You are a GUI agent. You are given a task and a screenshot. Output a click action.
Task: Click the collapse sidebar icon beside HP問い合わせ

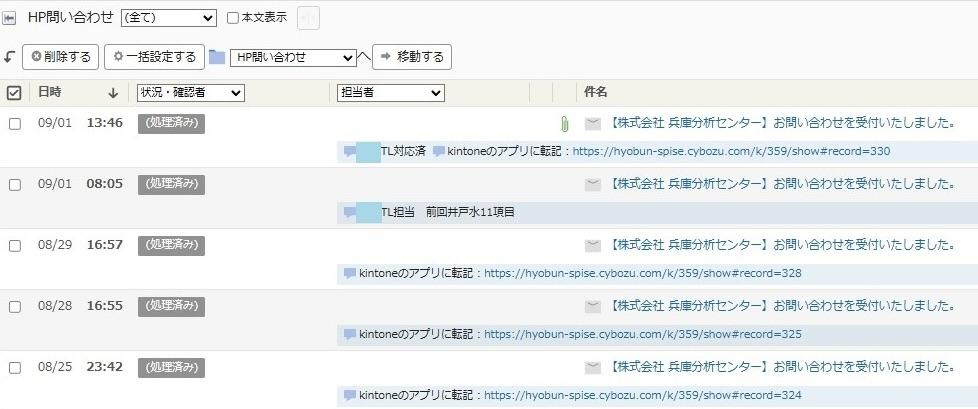(9, 18)
